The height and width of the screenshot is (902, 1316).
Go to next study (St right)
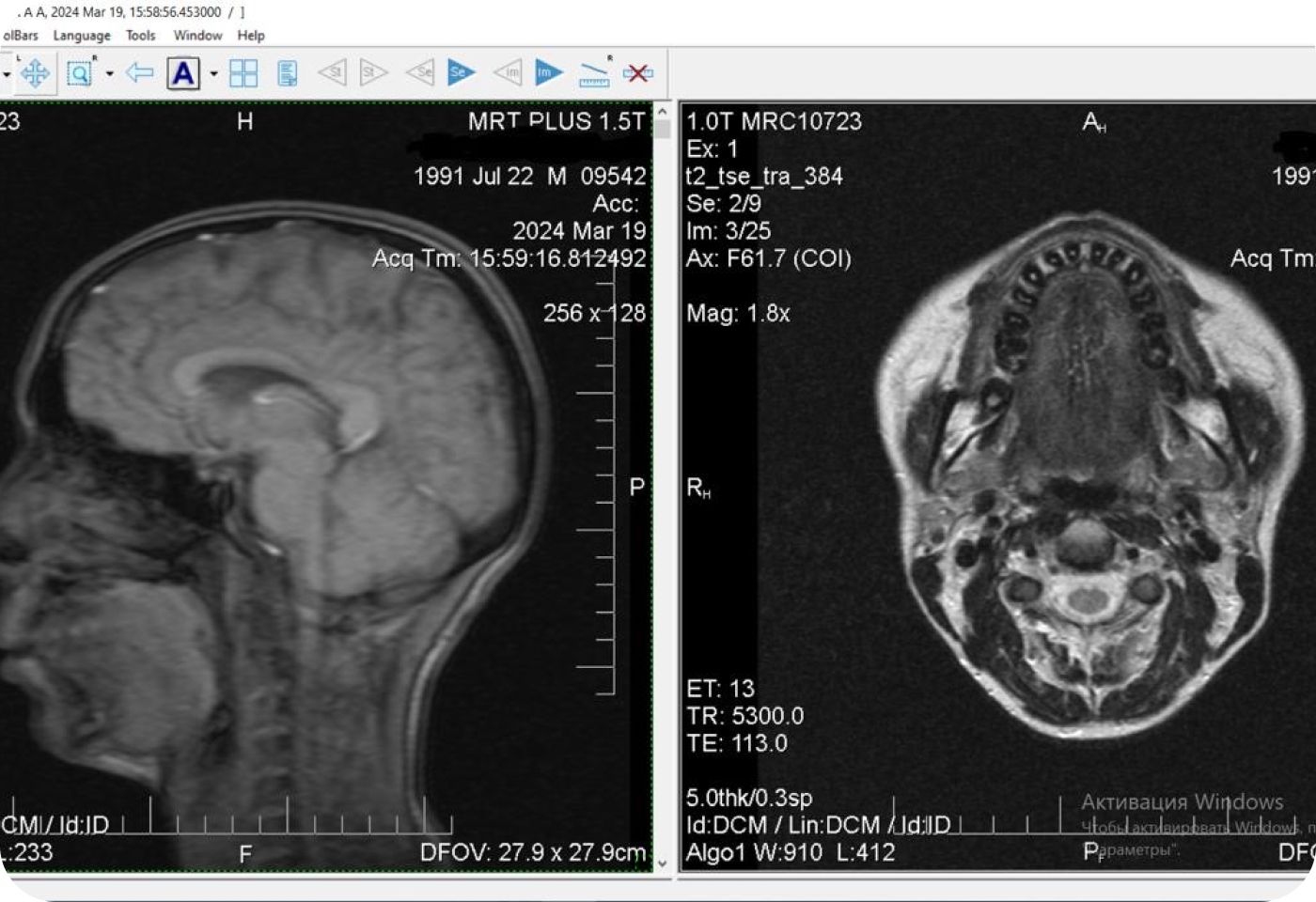click(x=373, y=72)
